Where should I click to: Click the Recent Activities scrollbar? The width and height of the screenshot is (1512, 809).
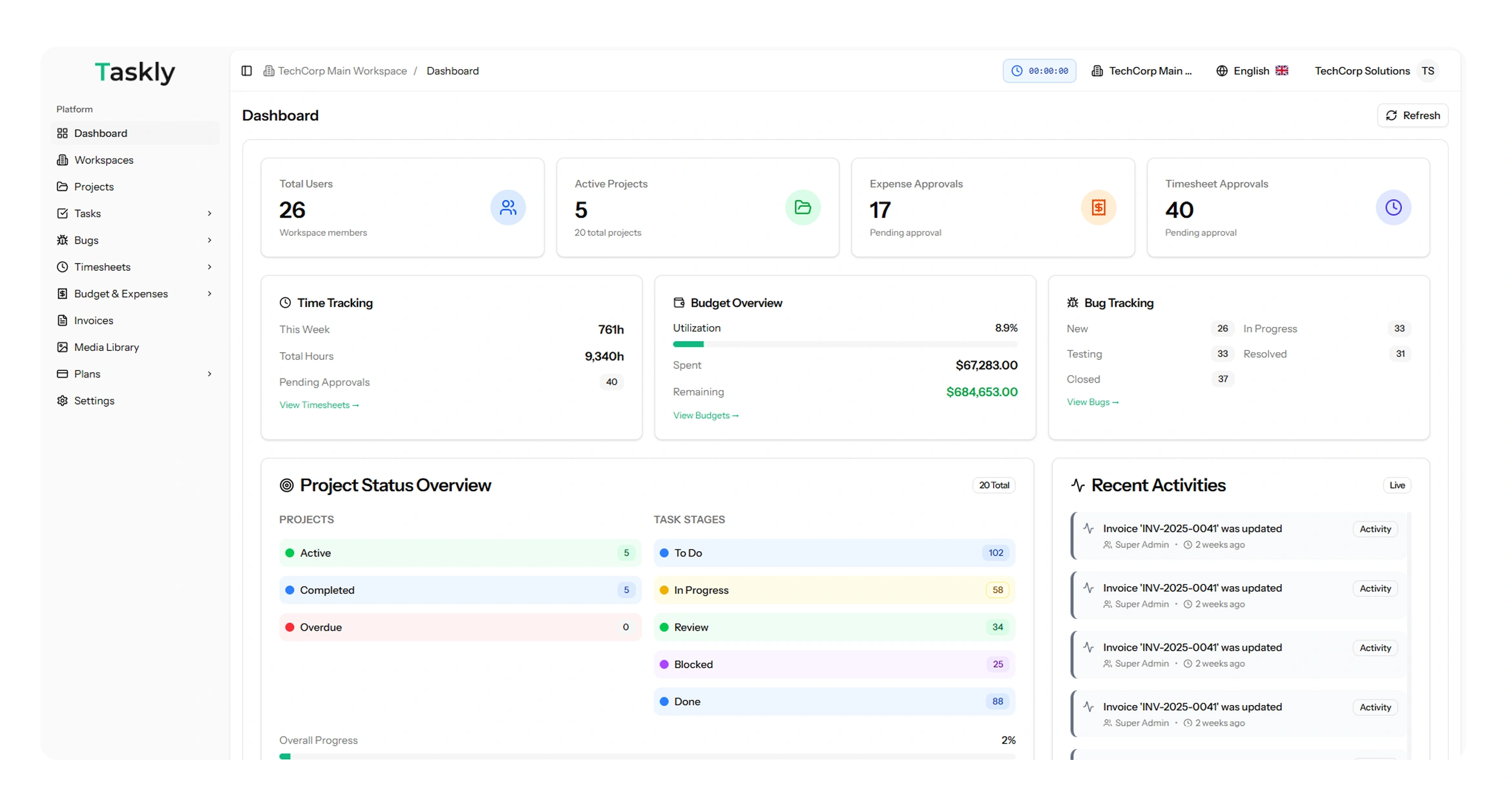1409,635
